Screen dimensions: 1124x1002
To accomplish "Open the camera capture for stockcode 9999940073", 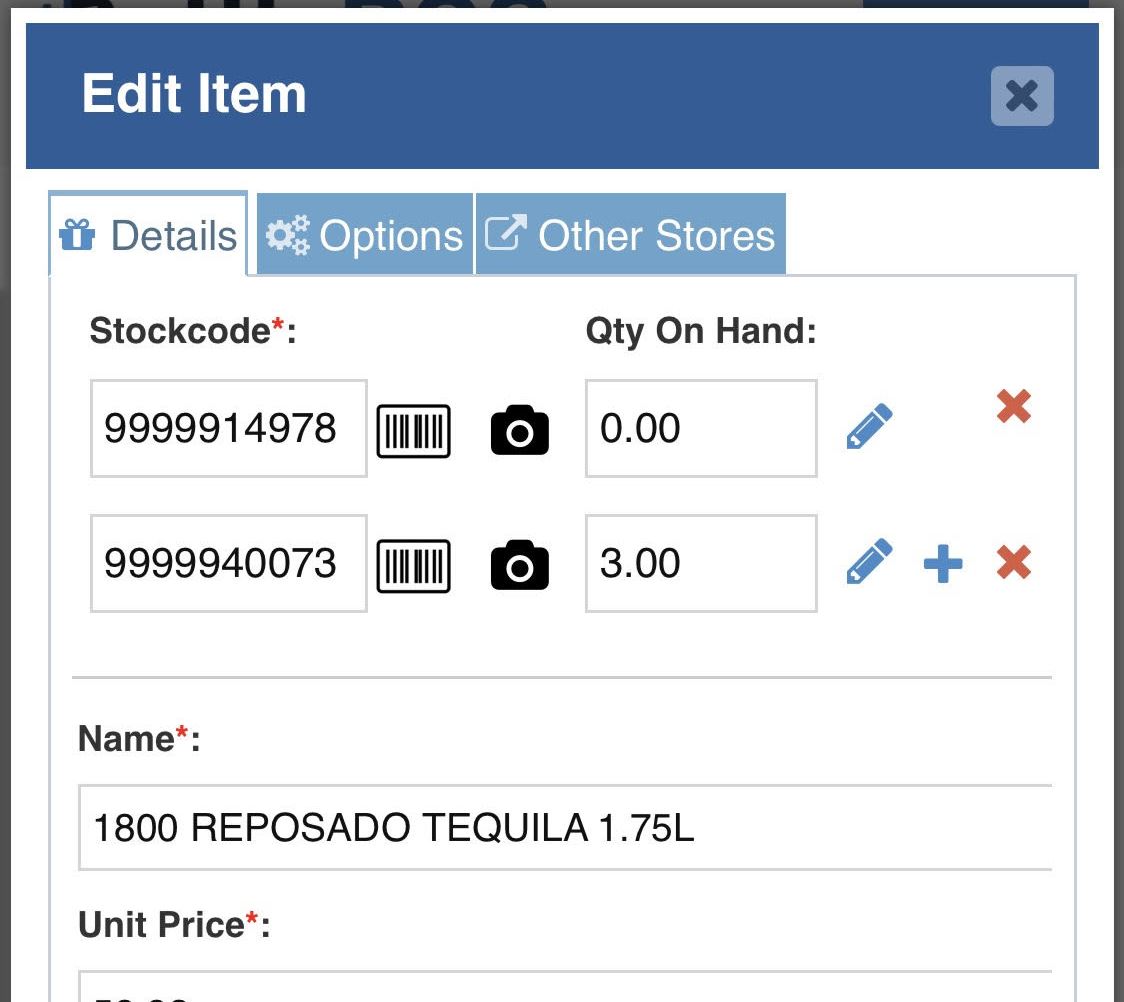I will pos(520,564).
